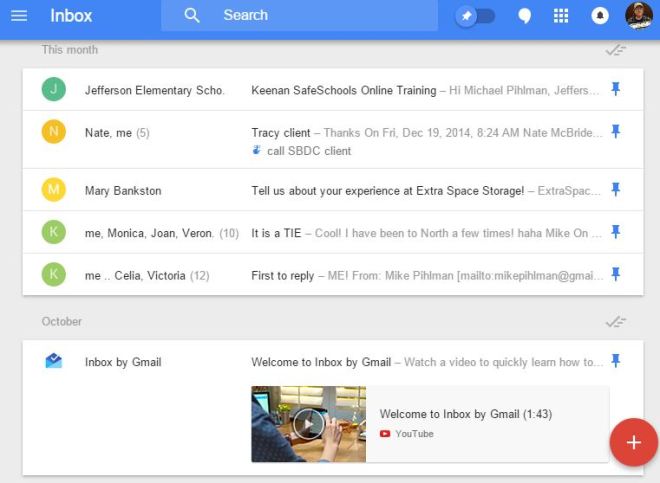The width and height of the screenshot is (660, 483).
Task: Click the Inbox title in the header
Action: tap(71, 16)
